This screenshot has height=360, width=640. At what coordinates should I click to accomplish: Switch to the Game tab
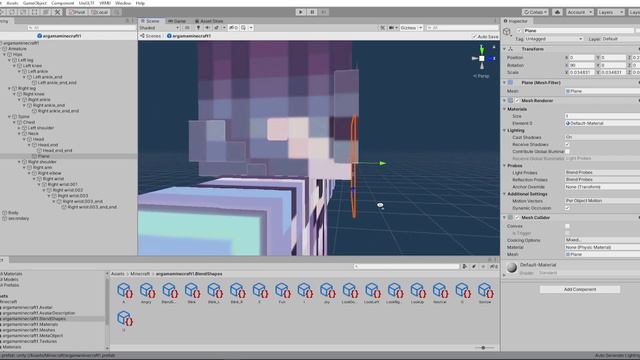pyautogui.click(x=177, y=21)
